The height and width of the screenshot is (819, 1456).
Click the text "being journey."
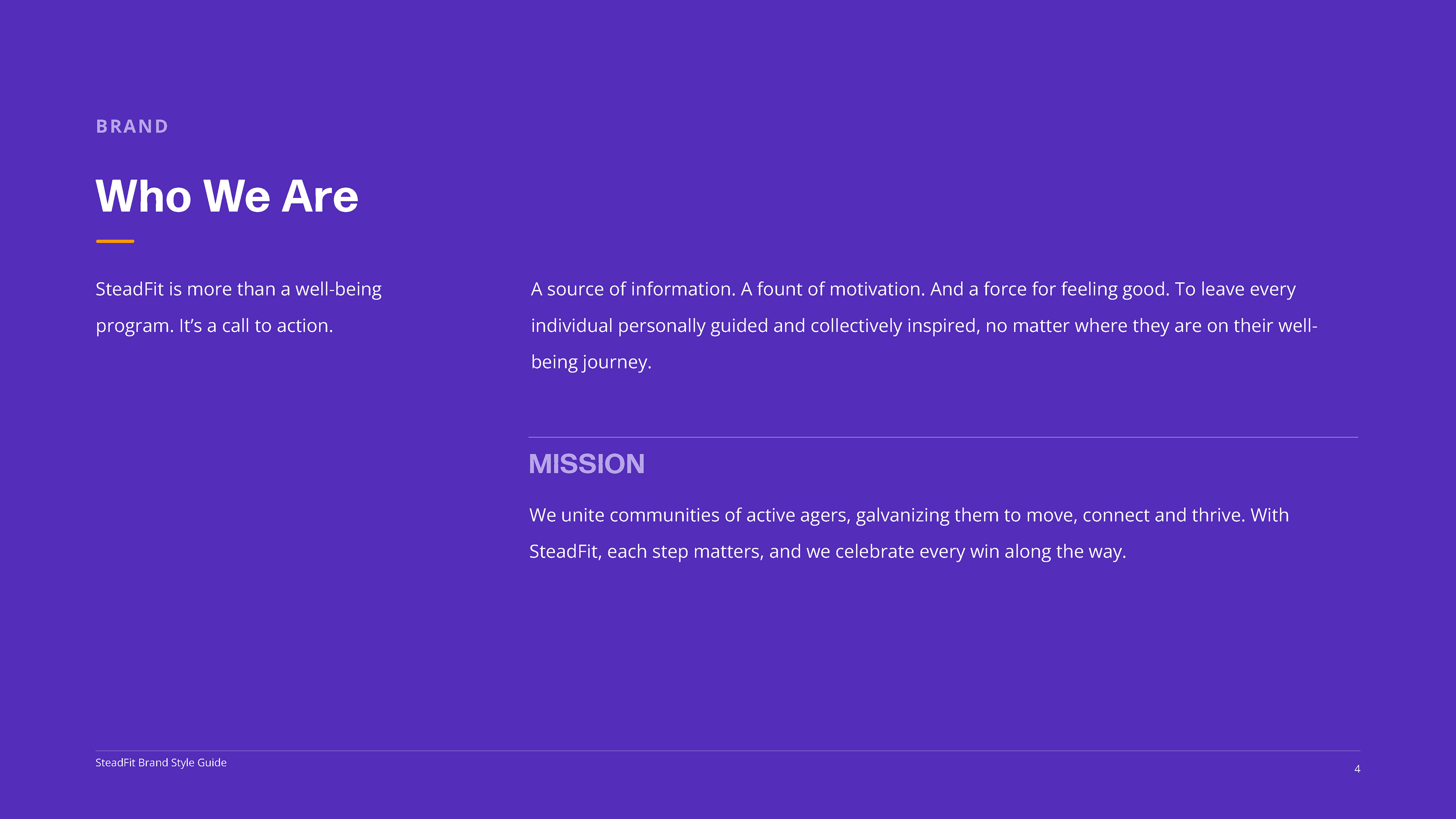591,362
